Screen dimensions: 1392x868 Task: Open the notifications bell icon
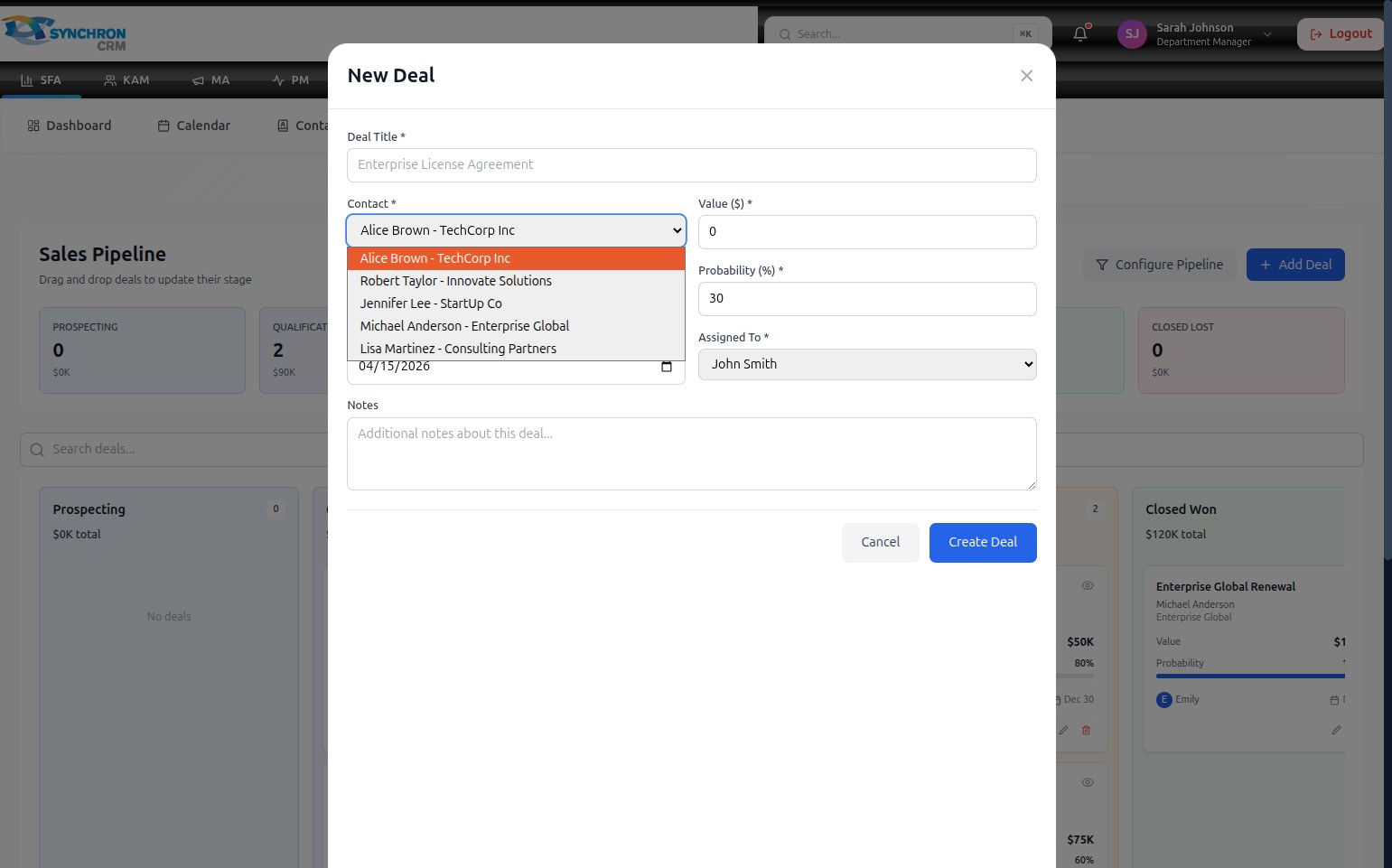click(1080, 34)
